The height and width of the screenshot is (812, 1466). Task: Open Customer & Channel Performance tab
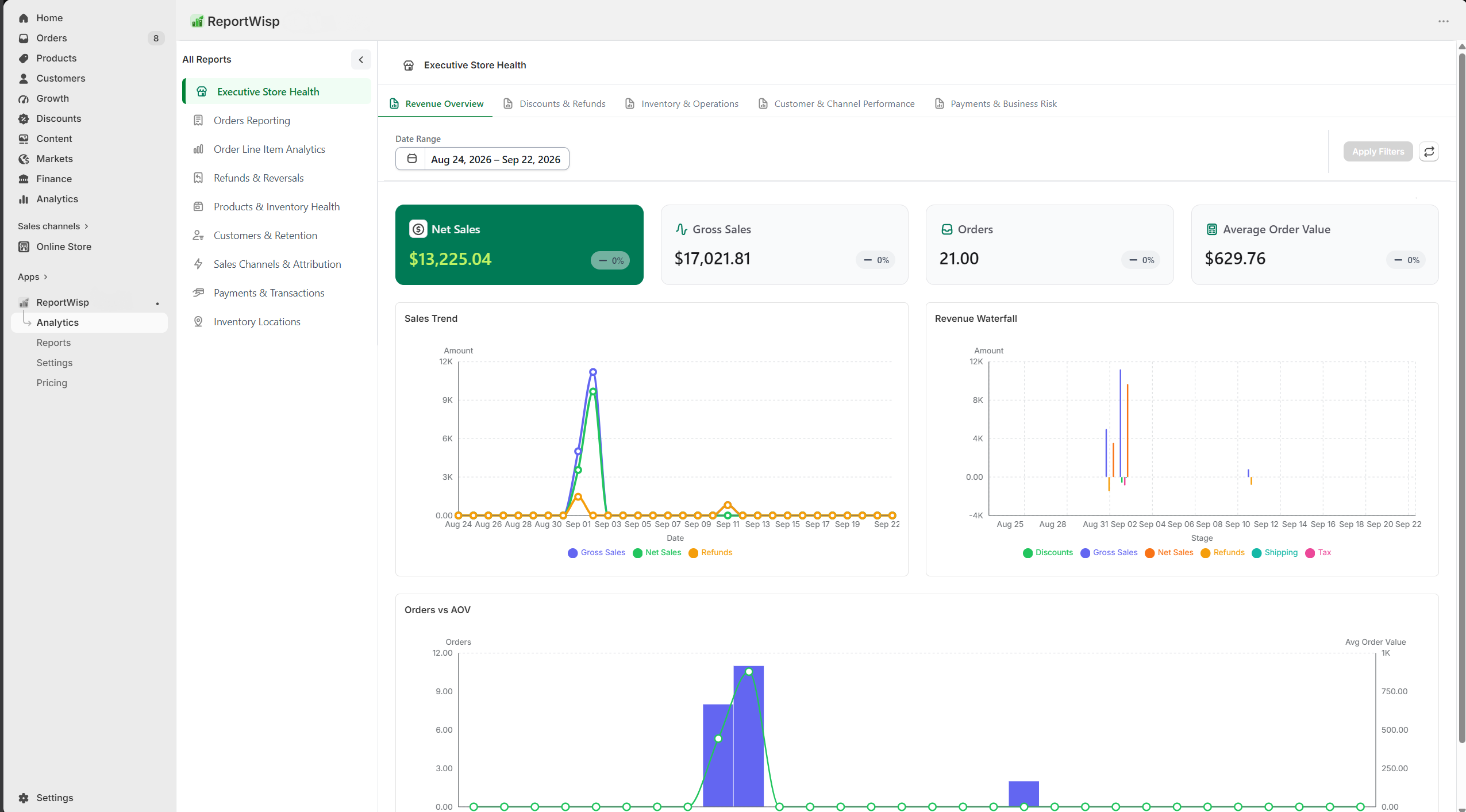point(836,103)
